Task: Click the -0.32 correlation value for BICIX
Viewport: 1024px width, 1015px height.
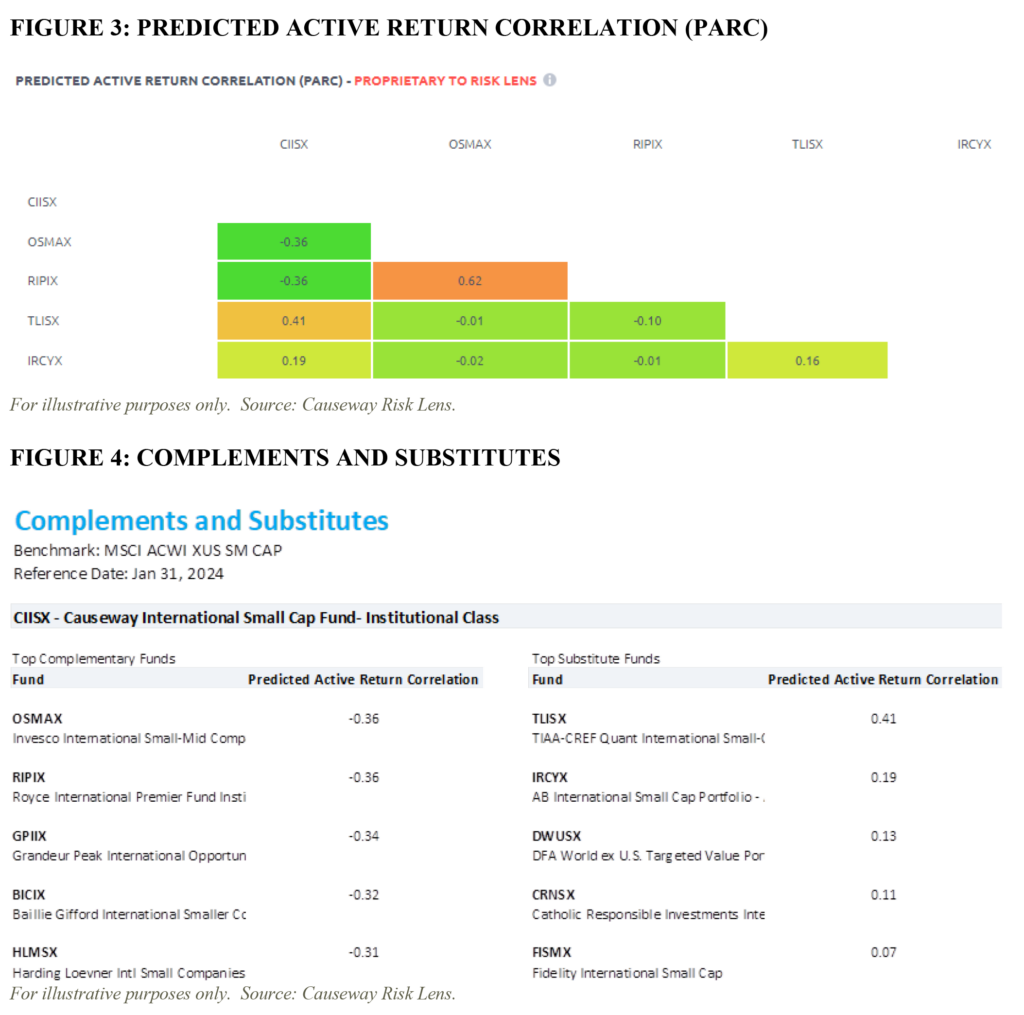Action: pyautogui.click(x=364, y=895)
